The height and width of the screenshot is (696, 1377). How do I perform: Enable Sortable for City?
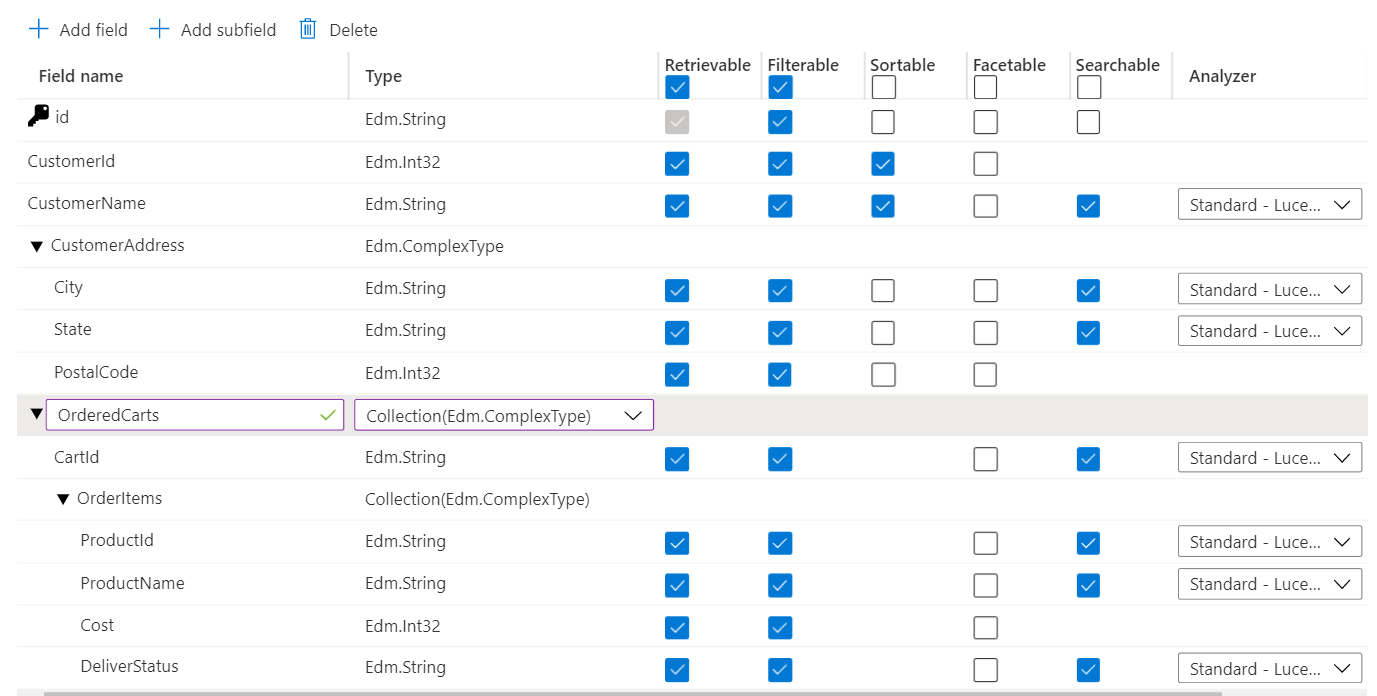(x=883, y=290)
